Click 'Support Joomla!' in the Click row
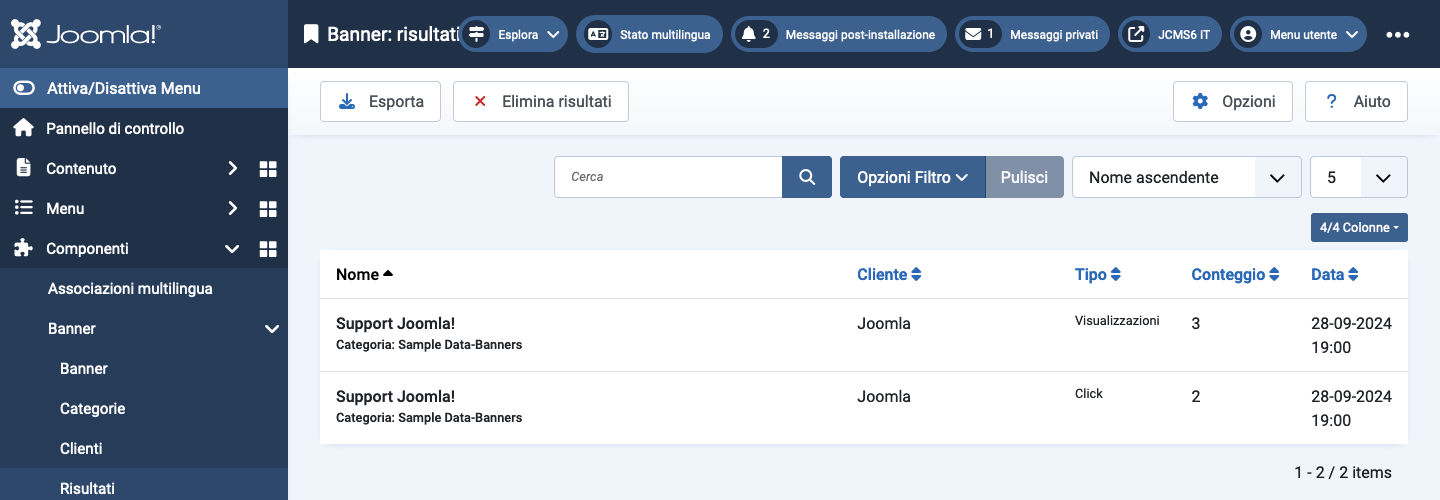 [395, 397]
